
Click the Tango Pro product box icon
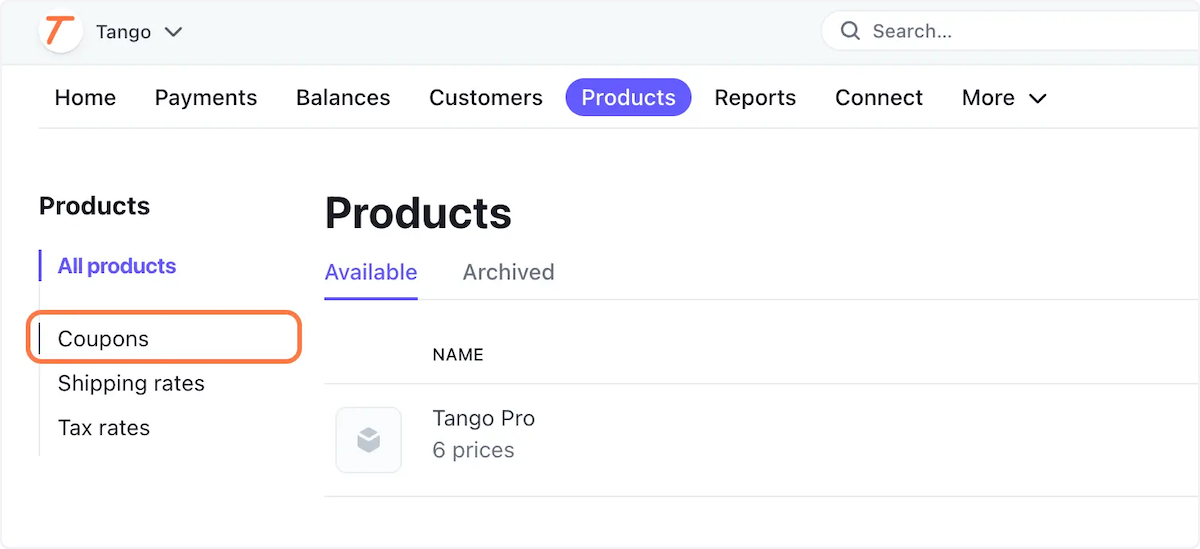tap(369, 440)
